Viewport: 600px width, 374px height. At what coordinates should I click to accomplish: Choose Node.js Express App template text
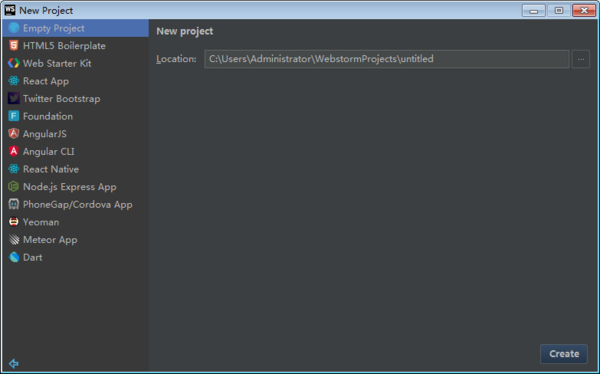[x=70, y=187]
